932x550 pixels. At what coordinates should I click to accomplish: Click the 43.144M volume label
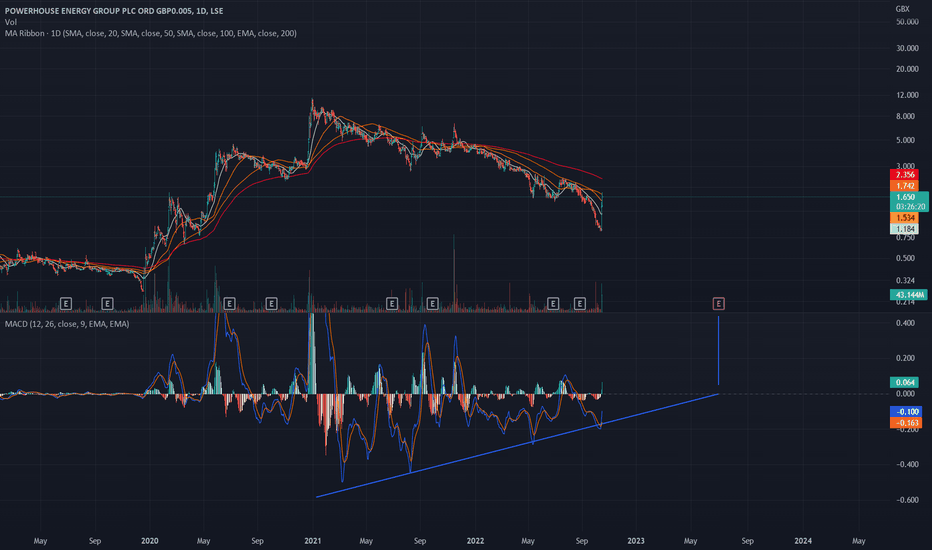coord(909,295)
